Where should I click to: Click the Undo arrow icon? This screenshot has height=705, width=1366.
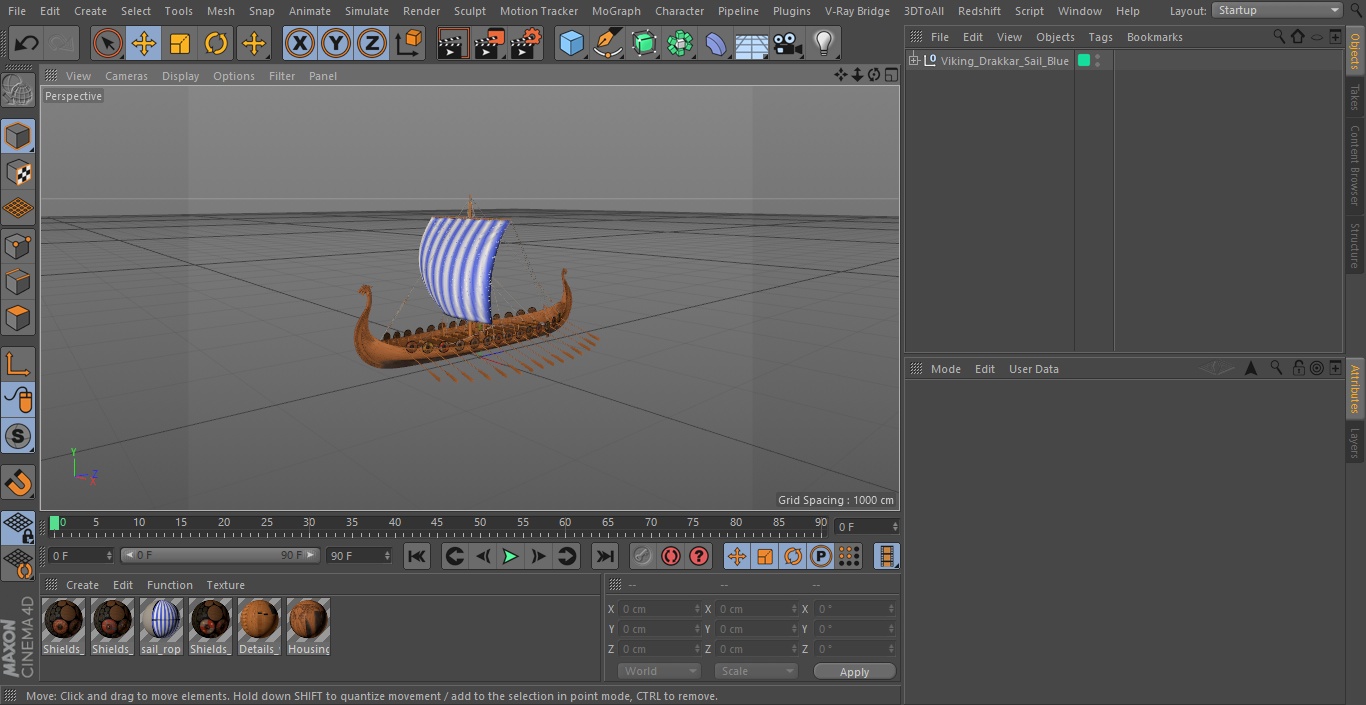(x=27, y=43)
